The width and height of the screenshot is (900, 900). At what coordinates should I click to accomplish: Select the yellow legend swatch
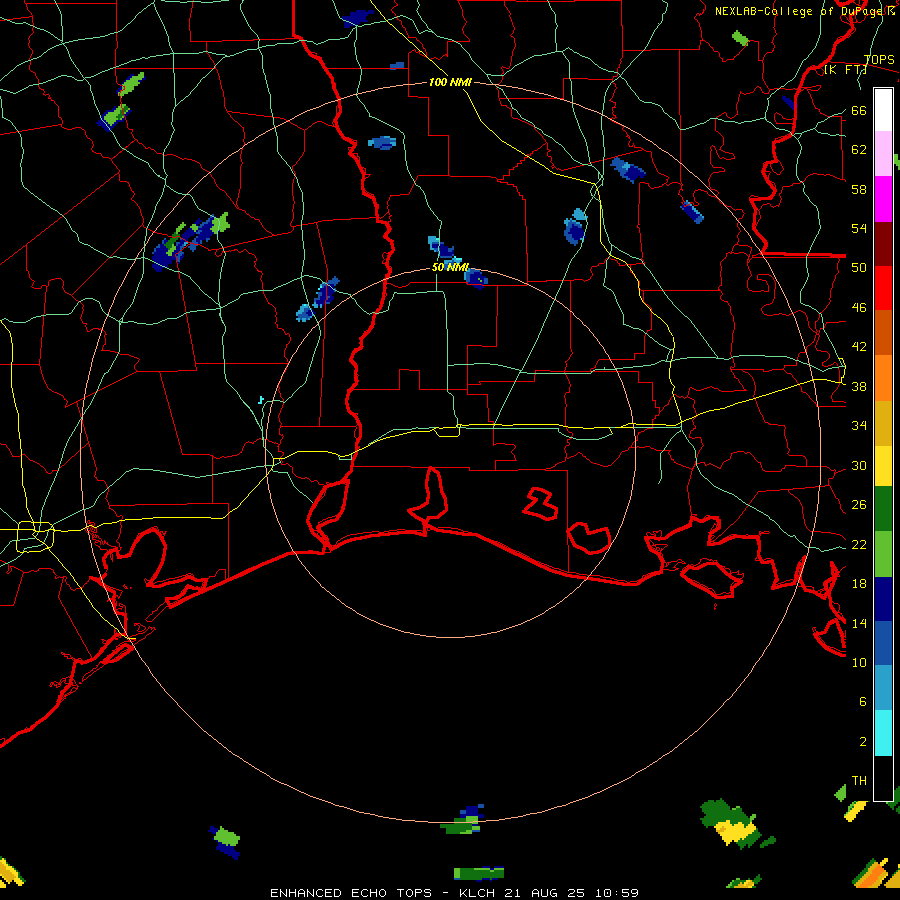[883, 466]
